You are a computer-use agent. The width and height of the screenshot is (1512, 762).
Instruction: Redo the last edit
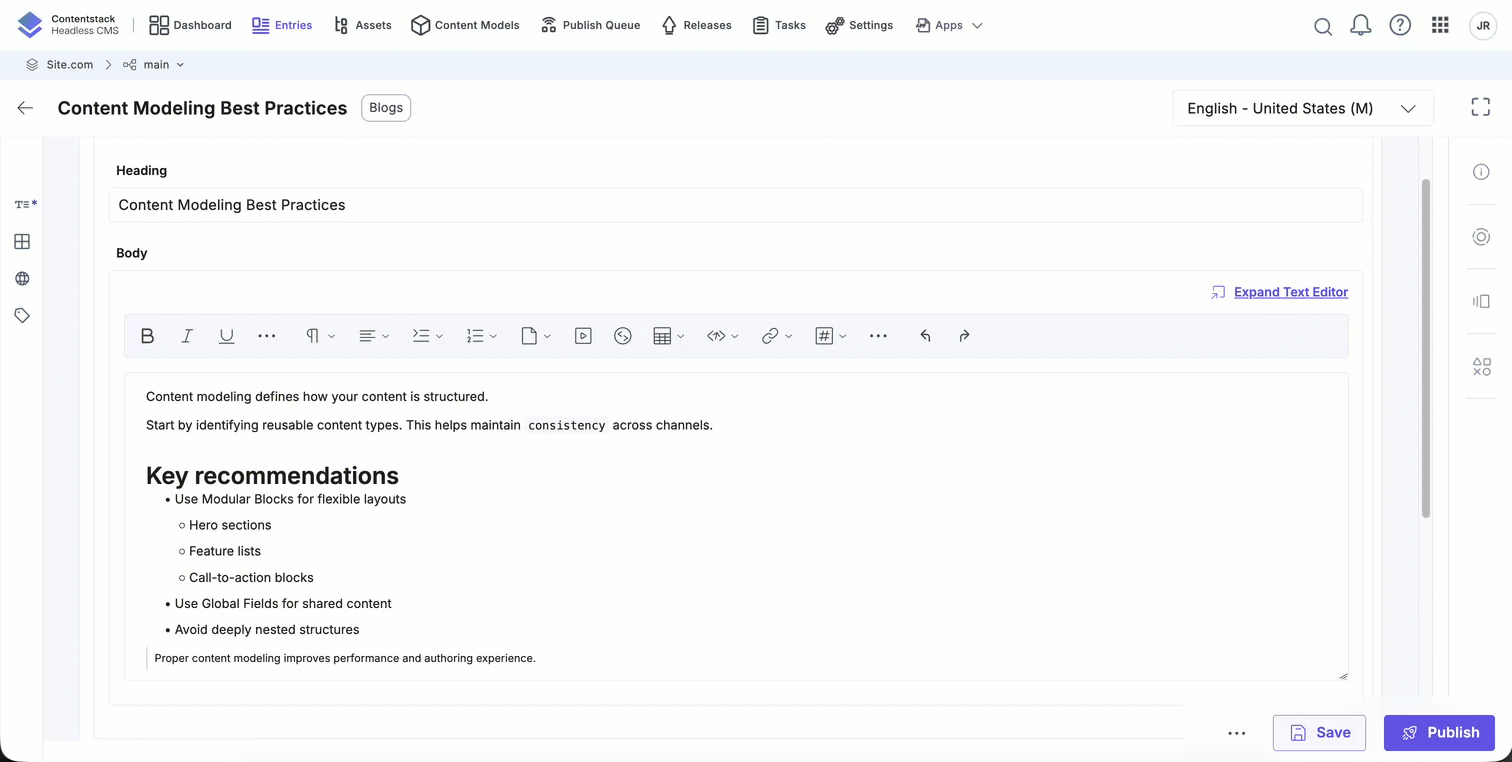[x=964, y=336]
